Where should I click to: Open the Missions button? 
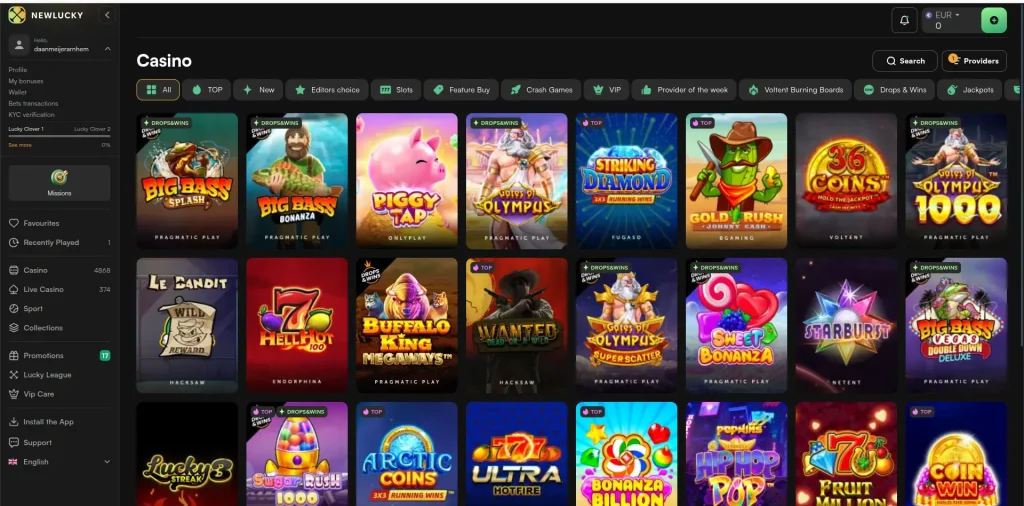[x=59, y=182]
